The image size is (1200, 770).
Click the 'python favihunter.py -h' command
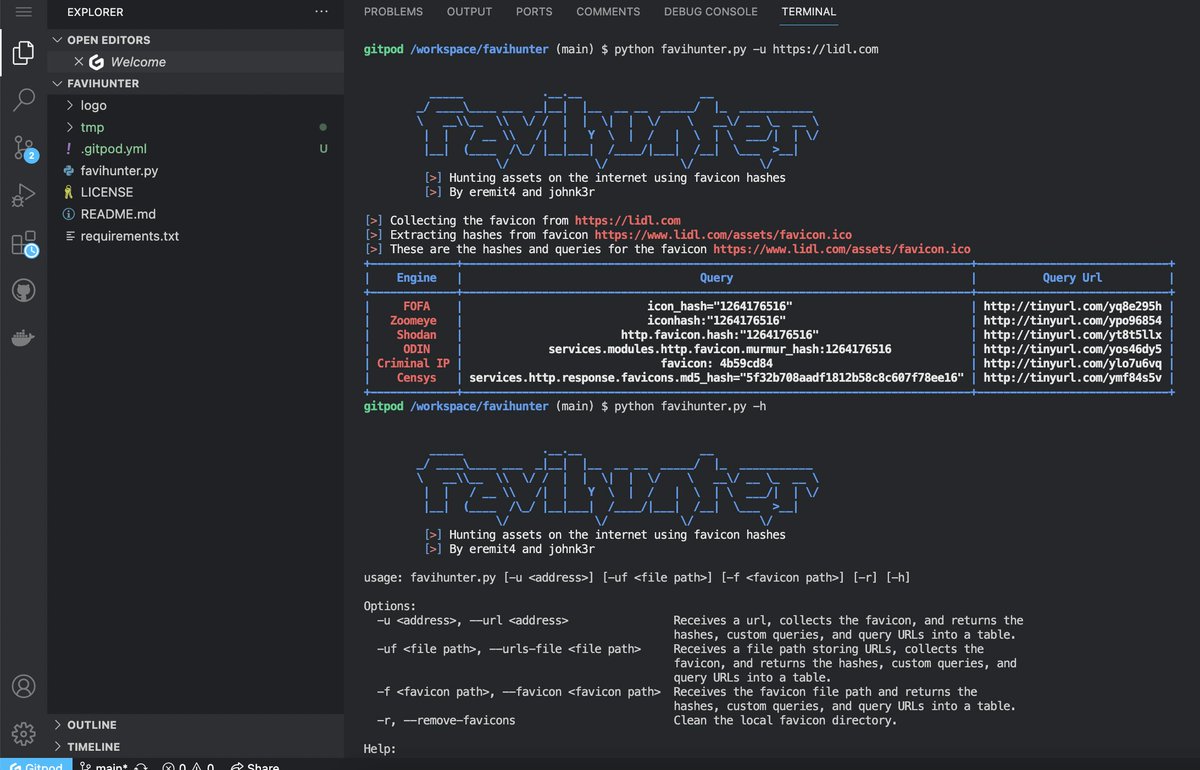click(690, 406)
